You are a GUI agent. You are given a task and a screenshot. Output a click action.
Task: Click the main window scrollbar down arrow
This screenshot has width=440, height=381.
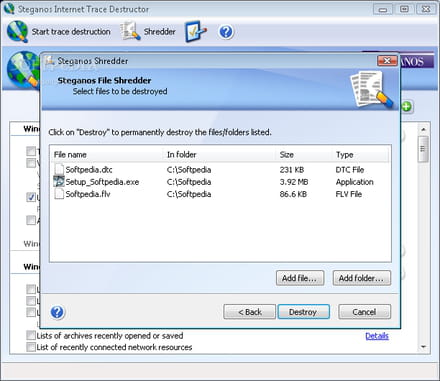(x=423, y=347)
